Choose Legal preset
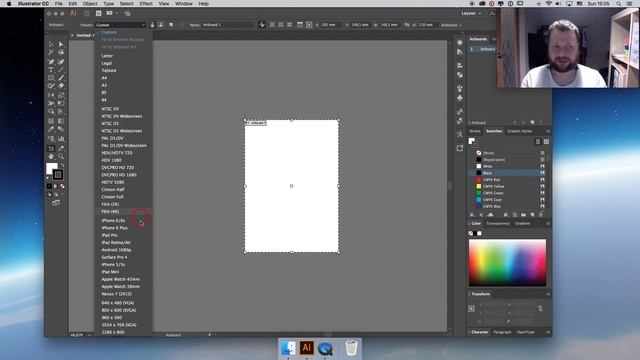Screen dimensions: 640x360 pyautogui.click(x=107, y=63)
